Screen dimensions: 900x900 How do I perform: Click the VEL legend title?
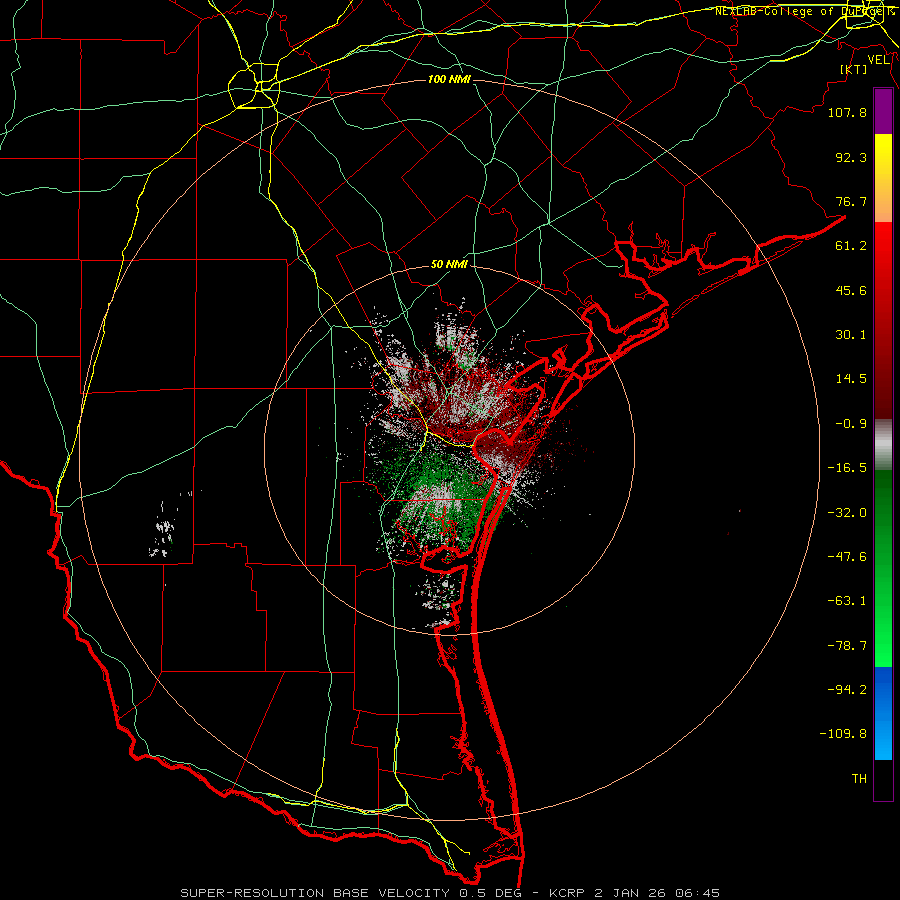click(878, 60)
